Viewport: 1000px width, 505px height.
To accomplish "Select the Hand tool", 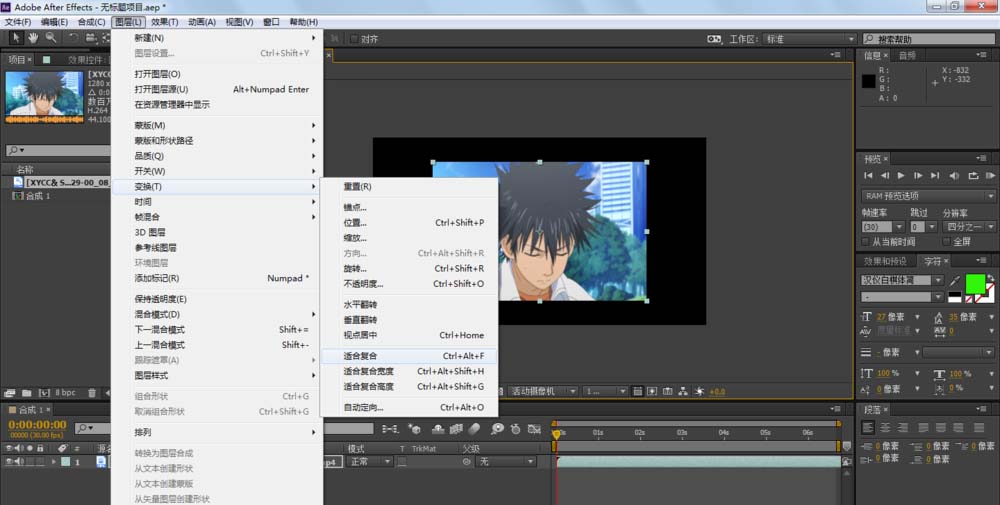I will [x=33, y=38].
